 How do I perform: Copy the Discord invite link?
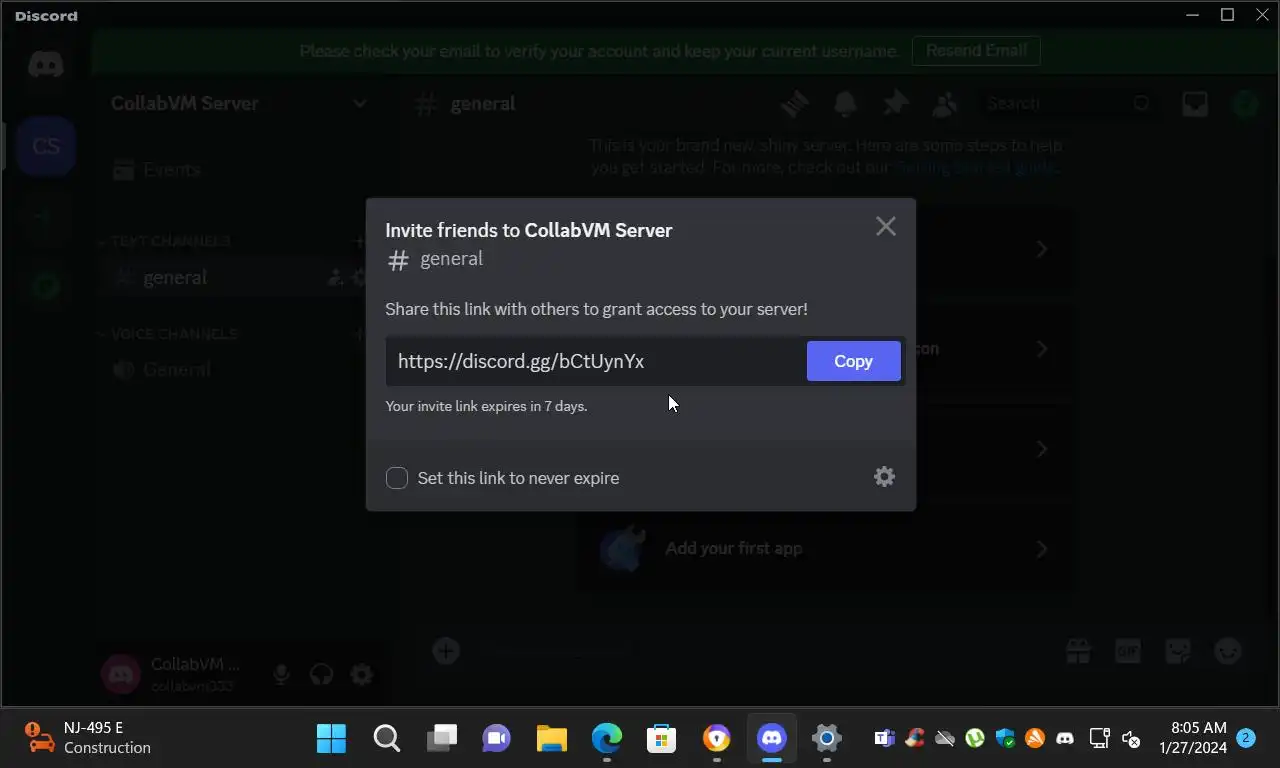tap(853, 361)
